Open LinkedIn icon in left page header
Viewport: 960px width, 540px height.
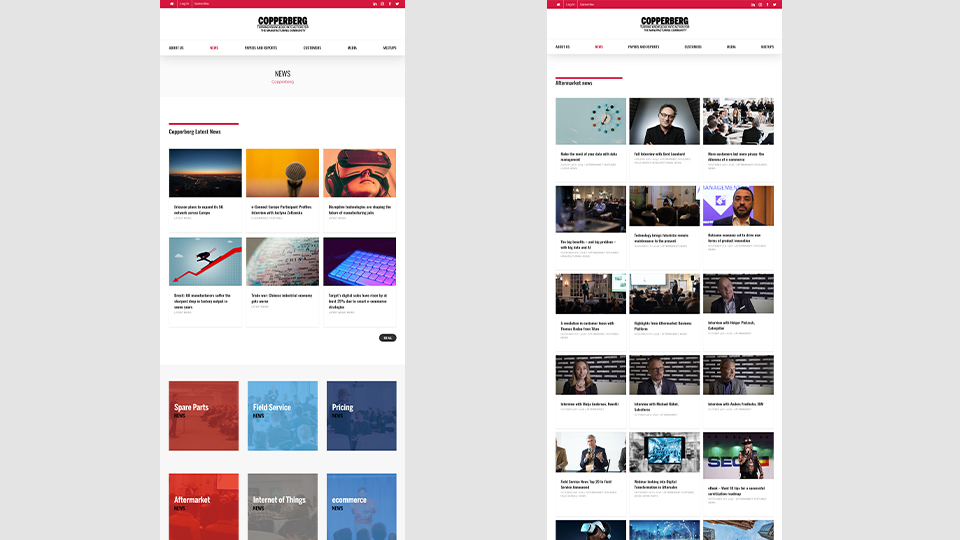point(374,4)
